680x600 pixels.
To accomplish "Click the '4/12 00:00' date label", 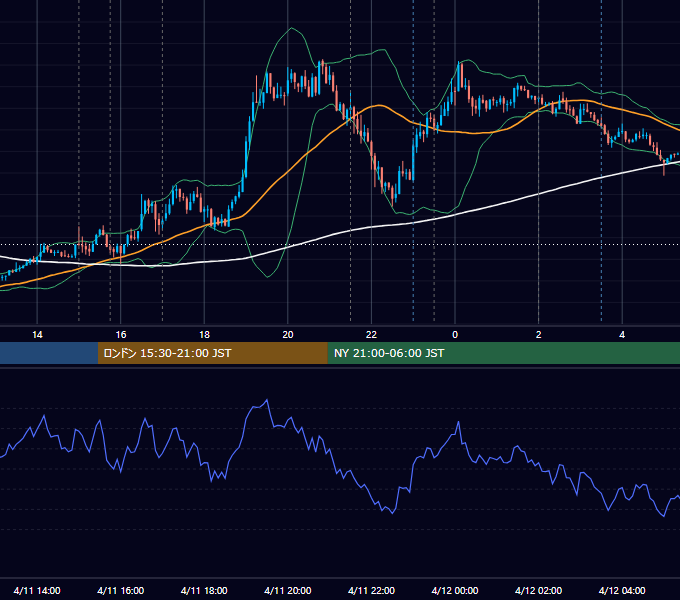I will [x=455, y=590].
